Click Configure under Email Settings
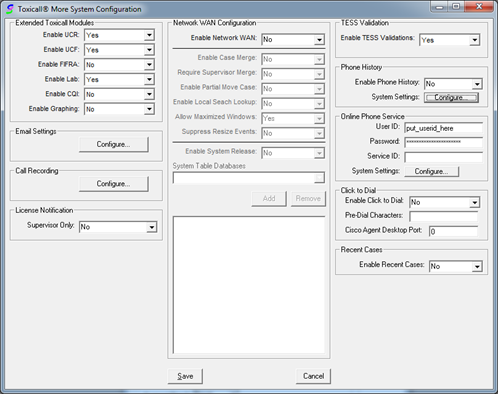The height and width of the screenshot is (394, 498). (x=114, y=144)
